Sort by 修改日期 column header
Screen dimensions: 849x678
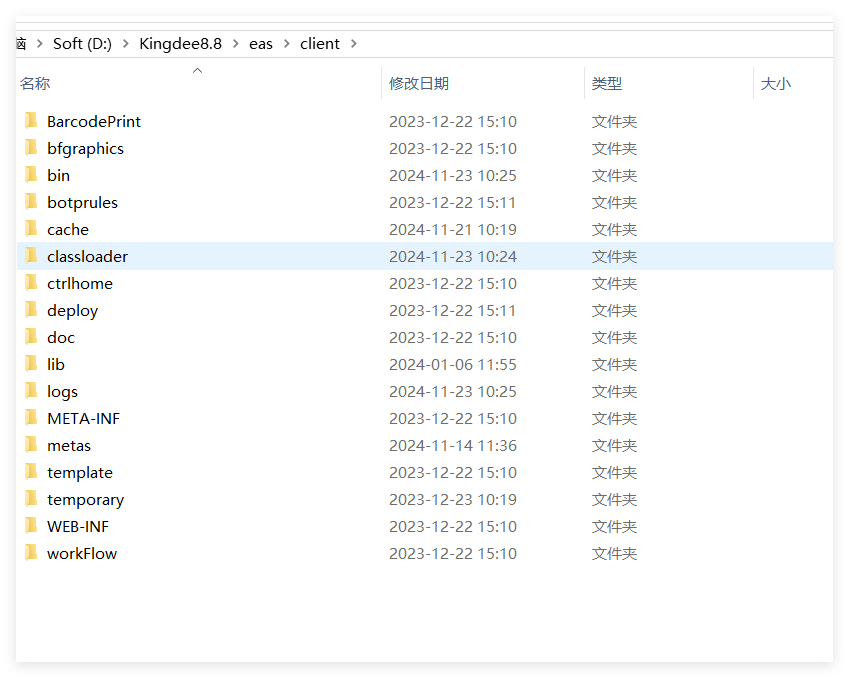419,83
